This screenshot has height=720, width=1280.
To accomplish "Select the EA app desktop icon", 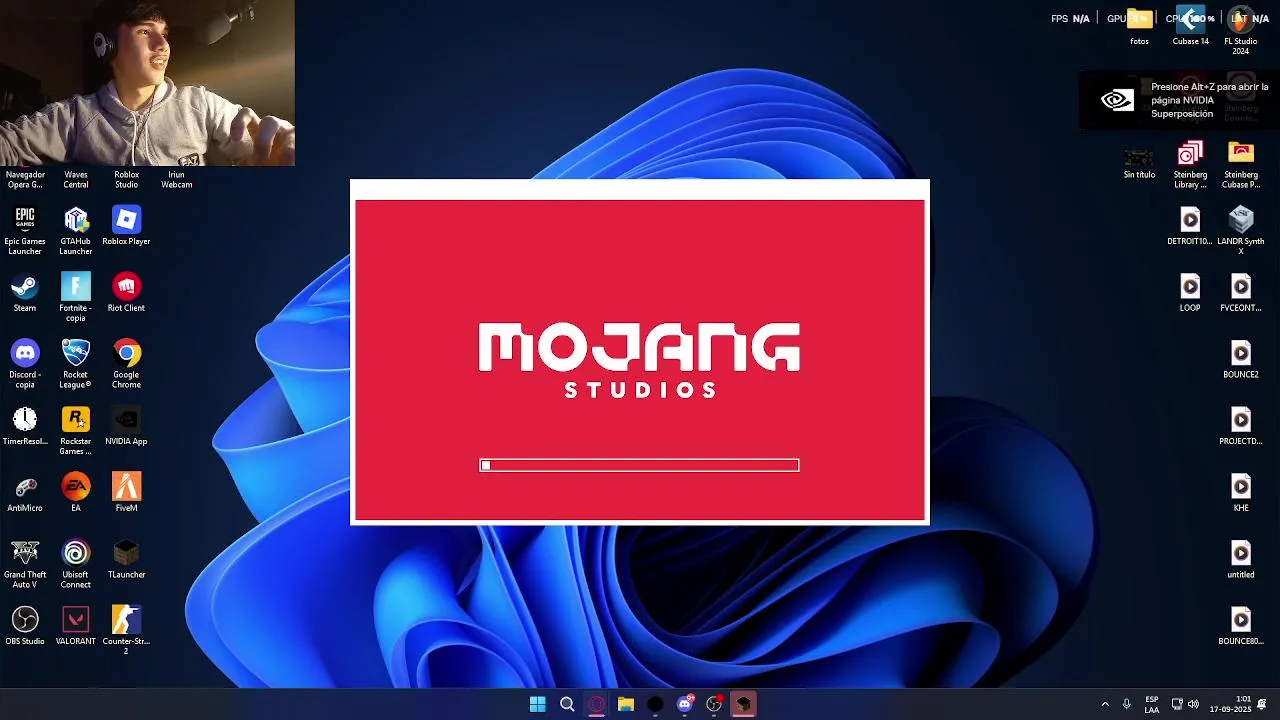I will [x=76, y=493].
